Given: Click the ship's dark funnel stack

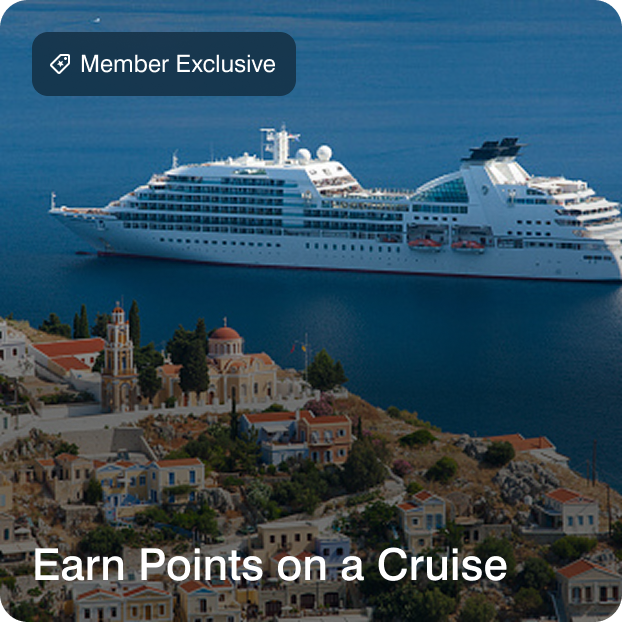Looking at the screenshot, I should (x=494, y=149).
